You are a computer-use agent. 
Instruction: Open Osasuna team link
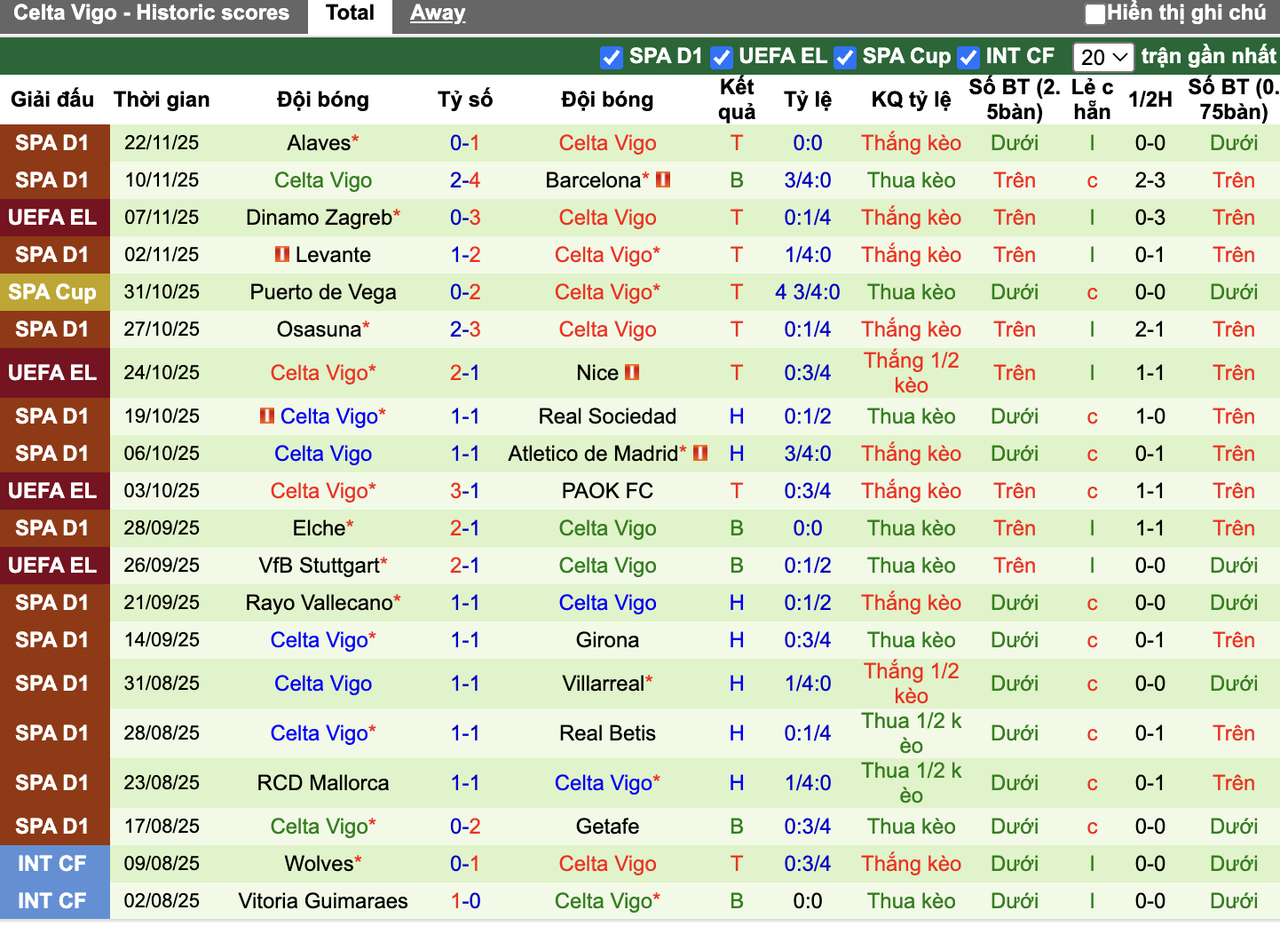tap(319, 329)
